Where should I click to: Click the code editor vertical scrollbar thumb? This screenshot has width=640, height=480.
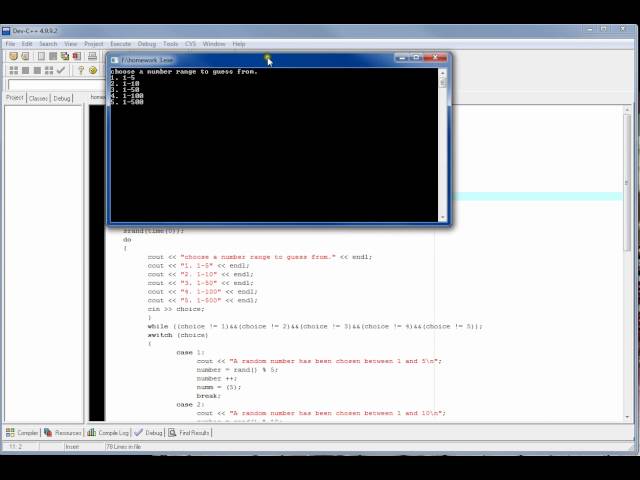[x=627, y=182]
